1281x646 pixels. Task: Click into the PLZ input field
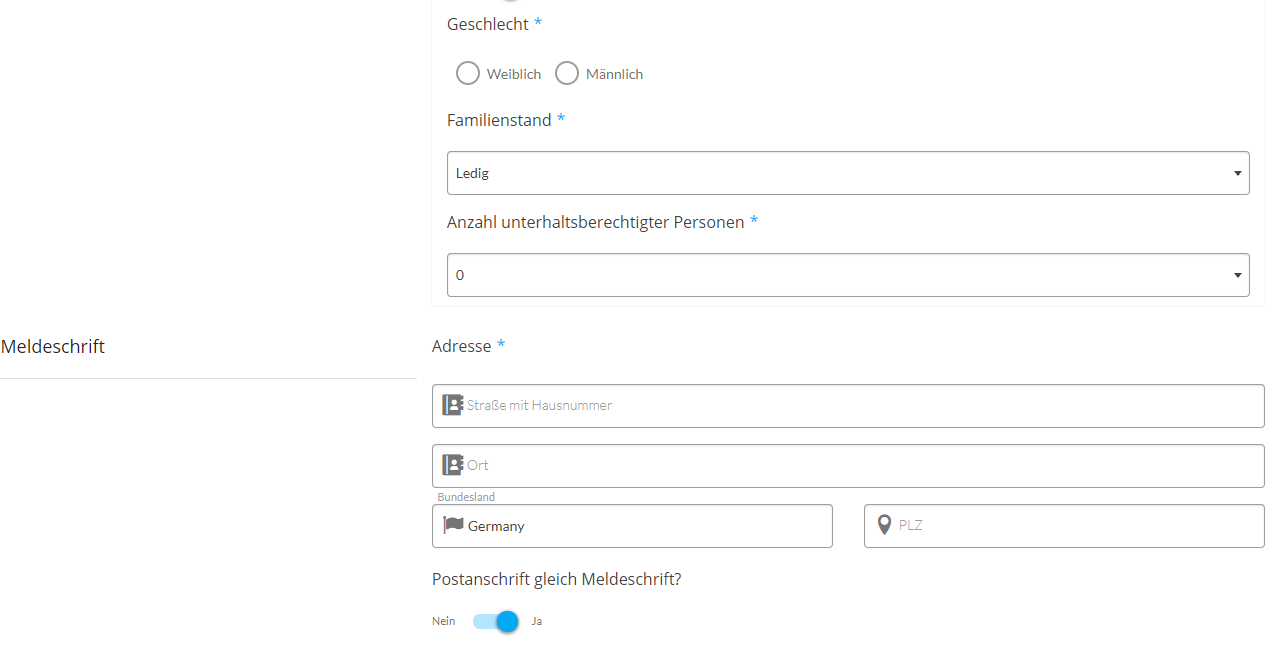(x=1075, y=525)
